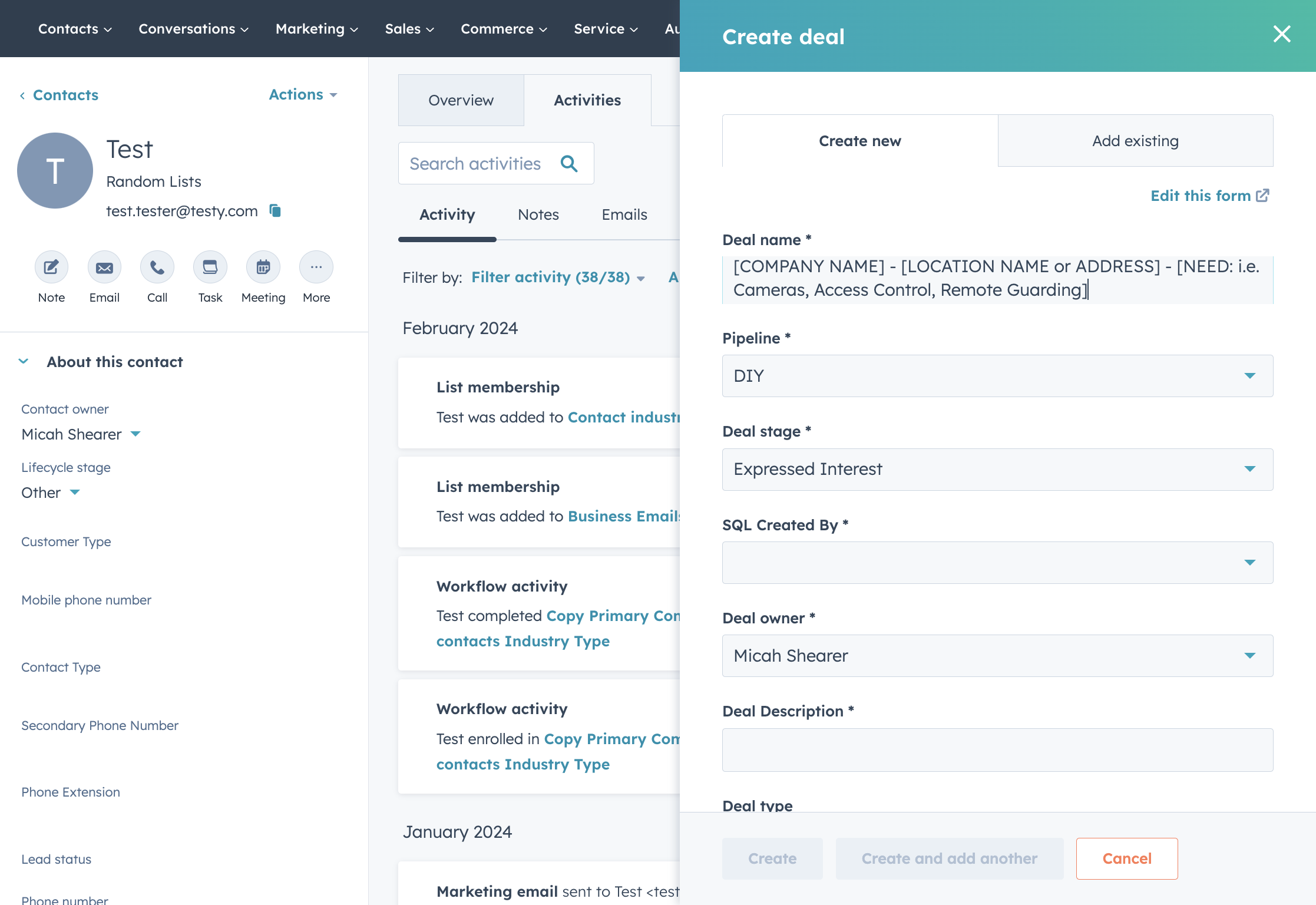
Task: Select the Notes sub-tab
Action: pos(538,215)
